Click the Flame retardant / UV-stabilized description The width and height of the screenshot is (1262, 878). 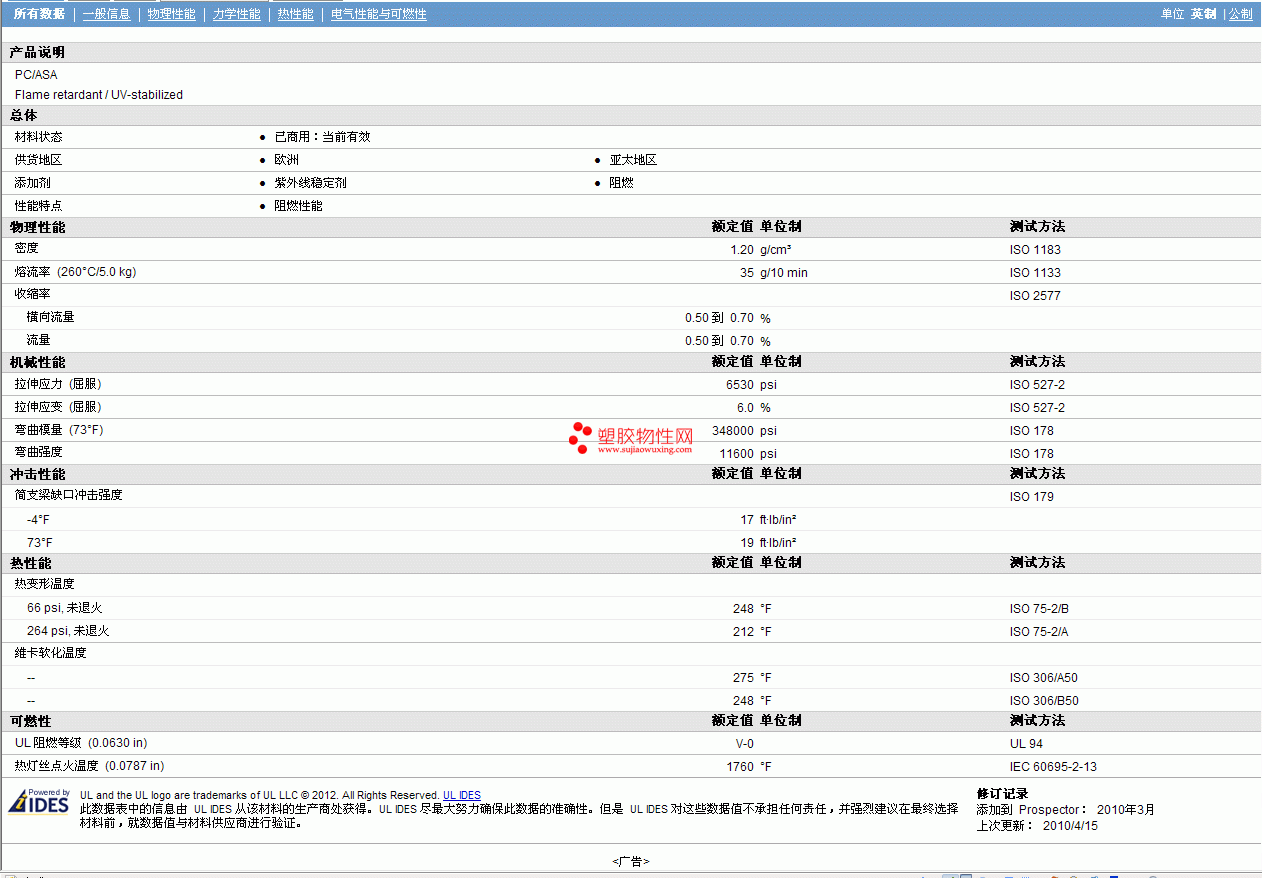[99, 95]
